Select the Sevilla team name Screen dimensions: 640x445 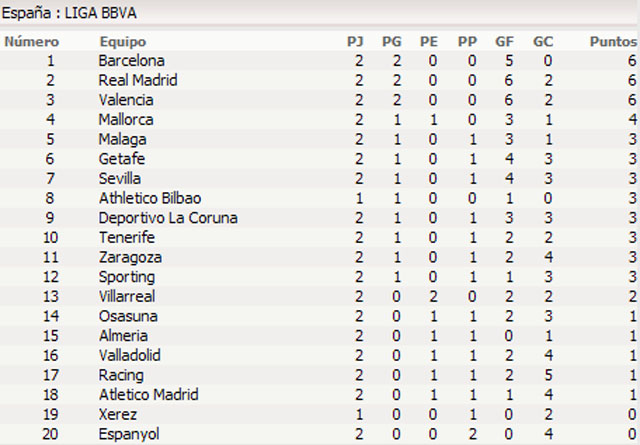[120, 178]
